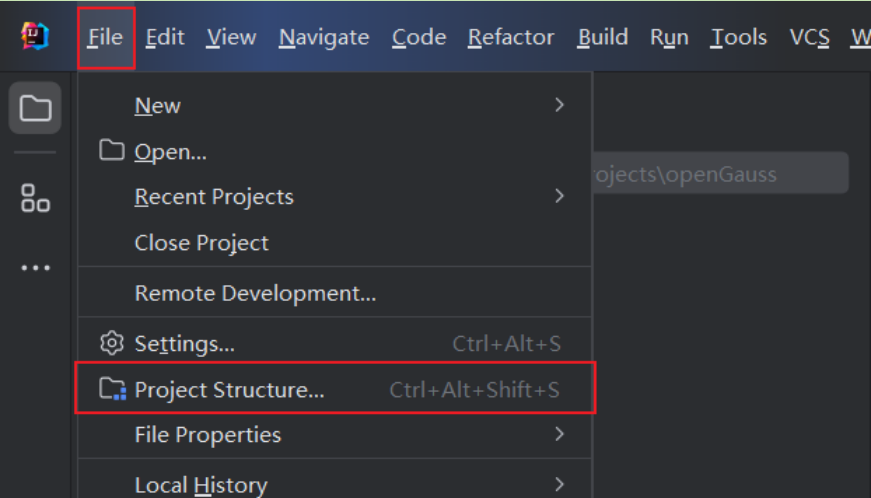
Task: Click the openGauss project path field
Action: pos(720,173)
